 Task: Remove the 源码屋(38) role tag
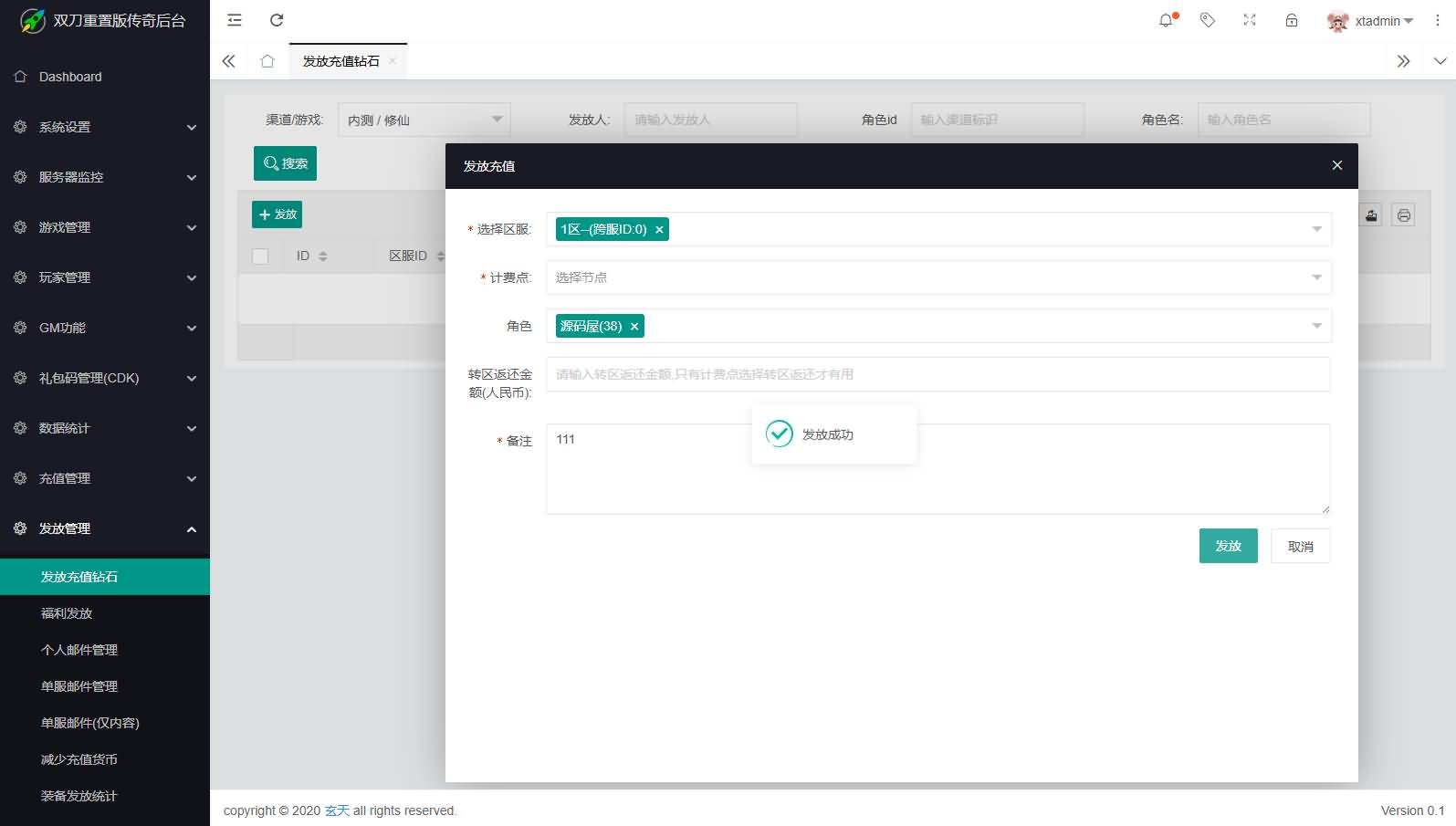click(x=634, y=327)
